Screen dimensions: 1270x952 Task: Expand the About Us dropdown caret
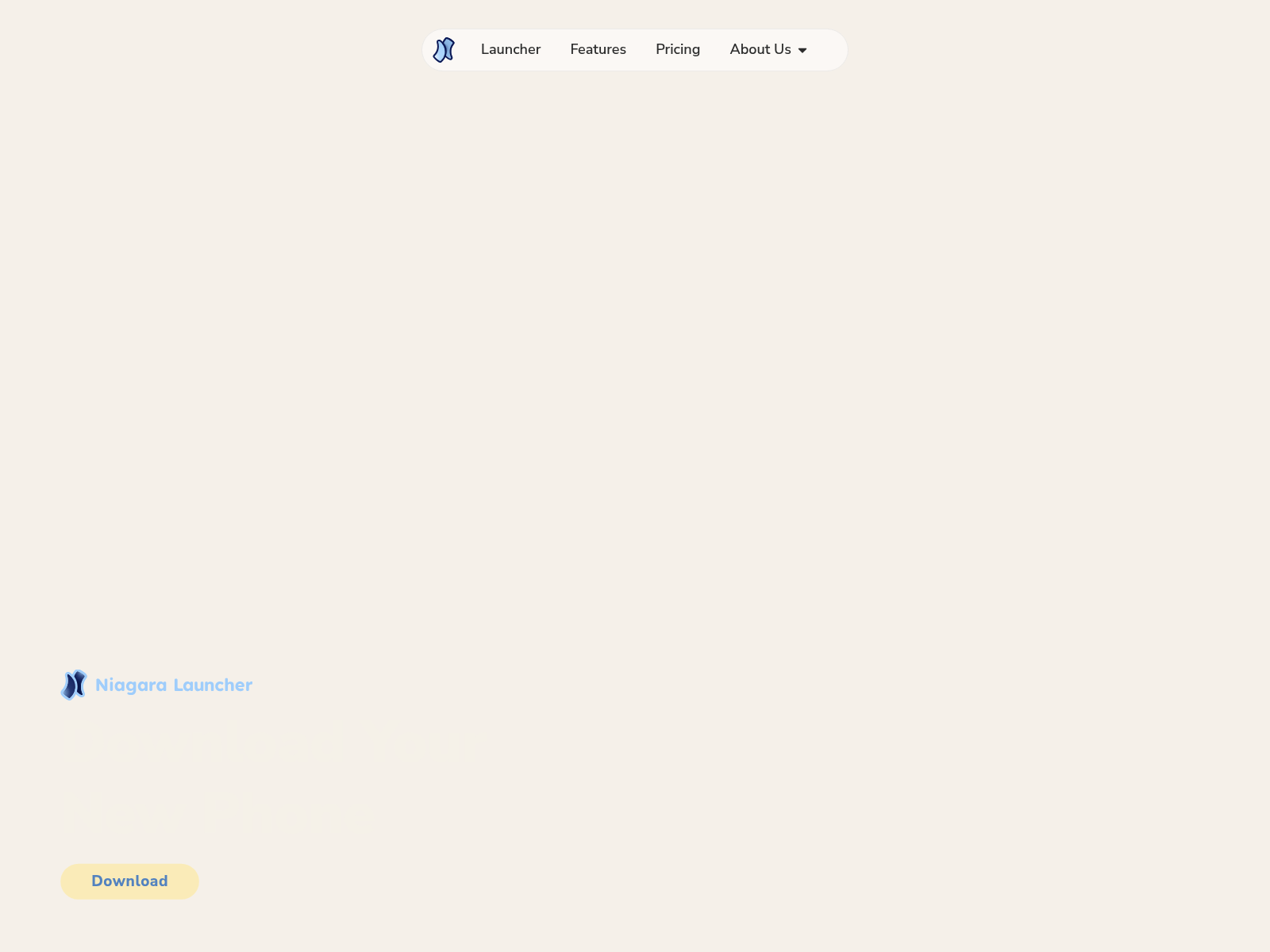point(802,50)
